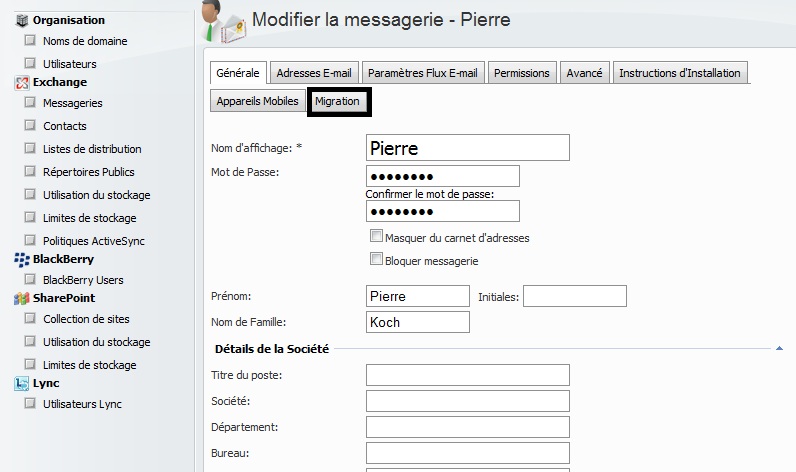Image resolution: width=796 pixels, height=472 pixels.
Task: Click the SharePoint section icon
Action: coord(22,298)
